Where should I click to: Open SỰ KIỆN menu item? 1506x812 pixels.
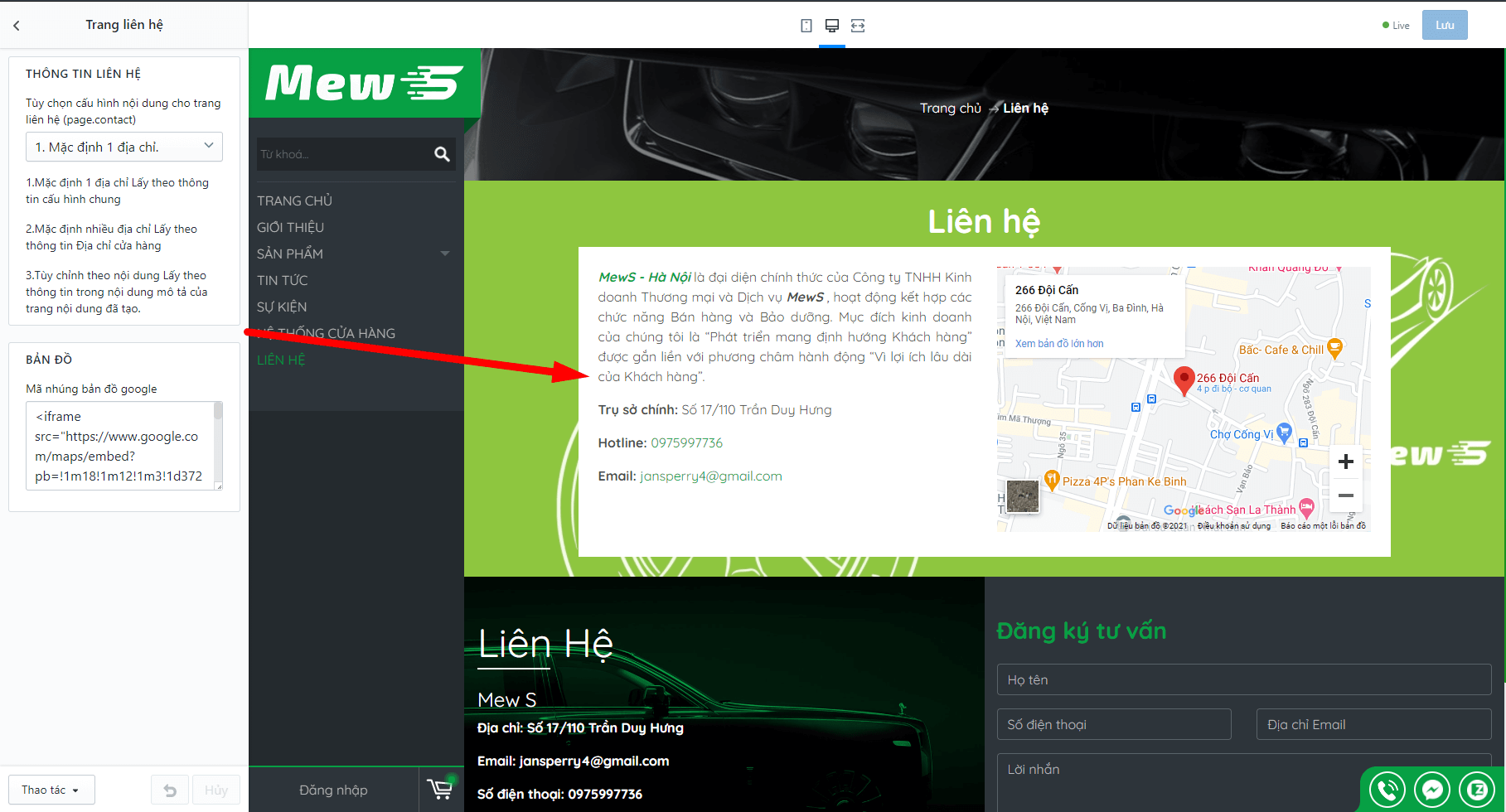282,307
